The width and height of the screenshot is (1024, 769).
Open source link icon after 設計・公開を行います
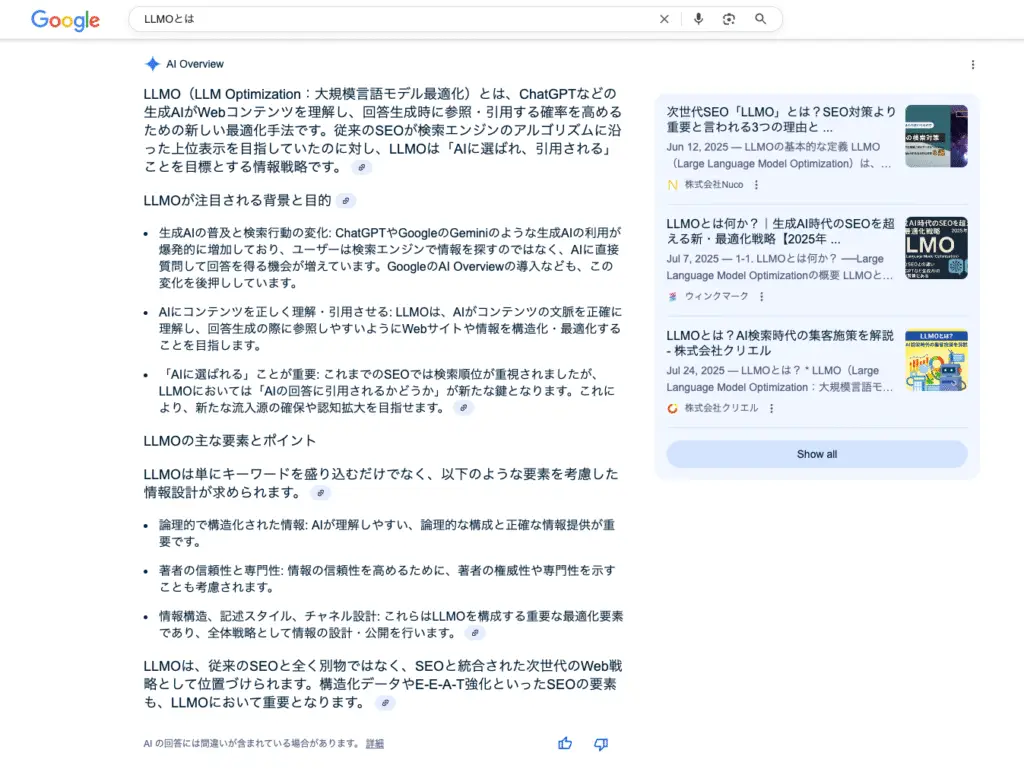coord(475,633)
